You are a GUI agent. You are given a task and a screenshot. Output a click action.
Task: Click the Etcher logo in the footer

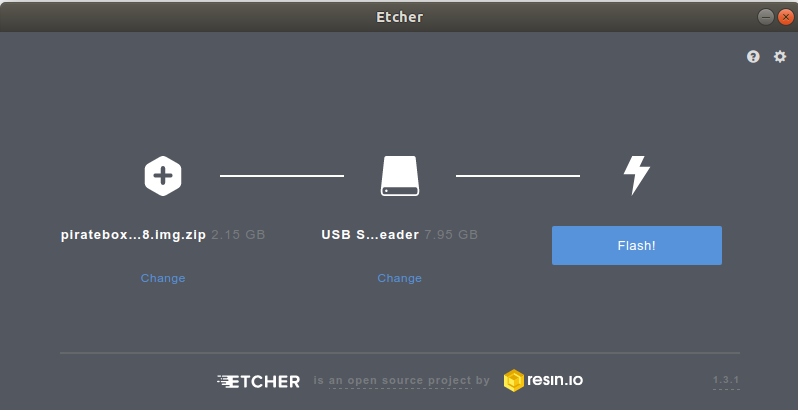click(x=259, y=381)
